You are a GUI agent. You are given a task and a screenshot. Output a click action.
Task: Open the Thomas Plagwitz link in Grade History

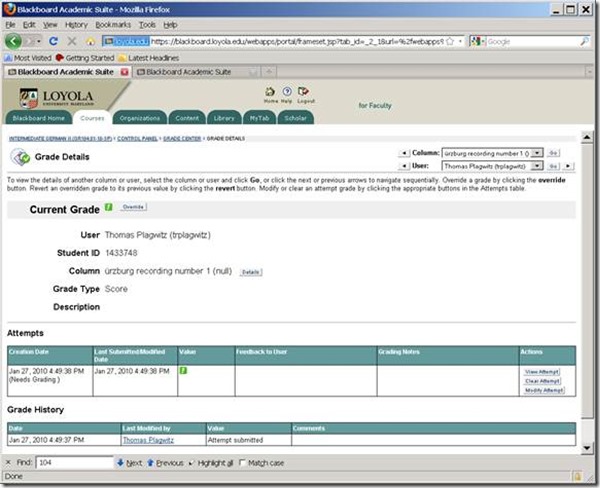click(146, 439)
